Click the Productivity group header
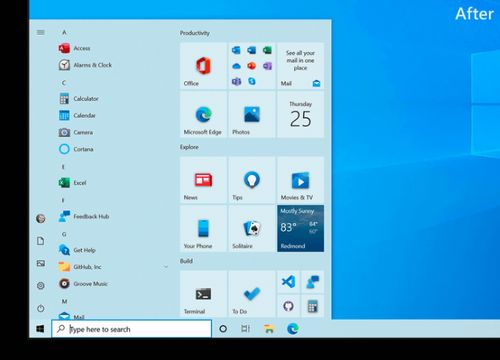Screen dimensions: 500x360 tap(195, 33)
